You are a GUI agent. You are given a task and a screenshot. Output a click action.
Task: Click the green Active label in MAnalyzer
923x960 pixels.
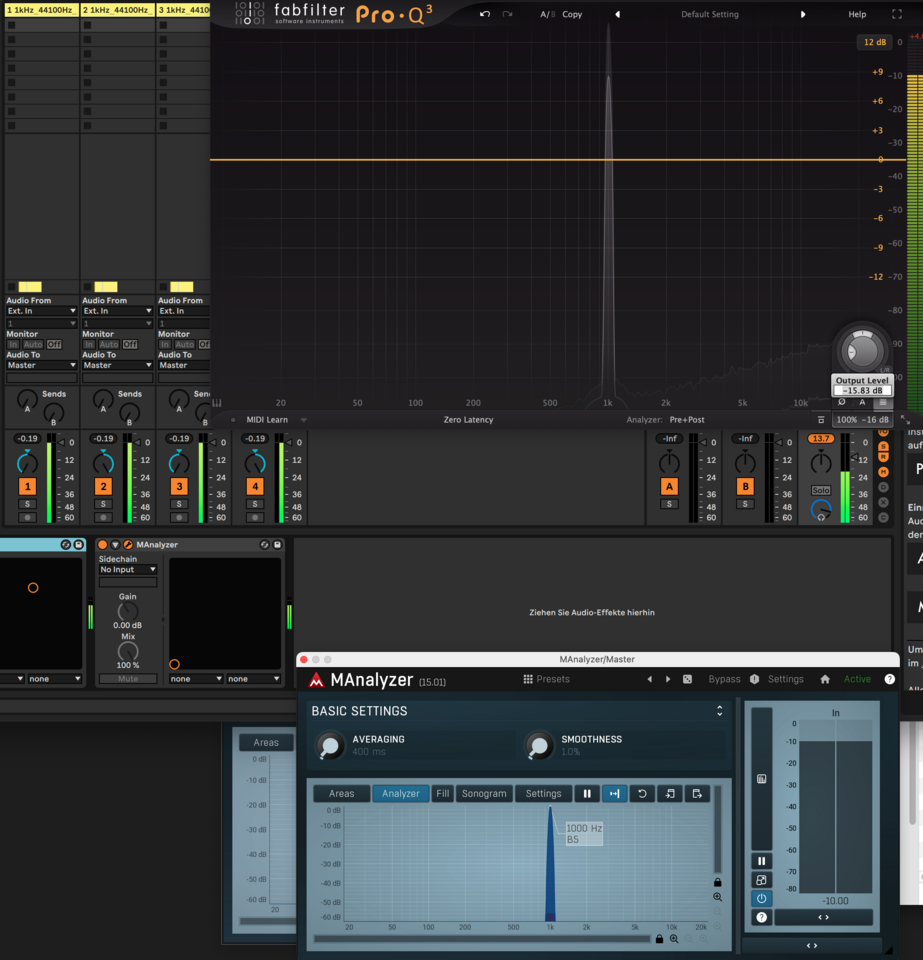click(857, 679)
